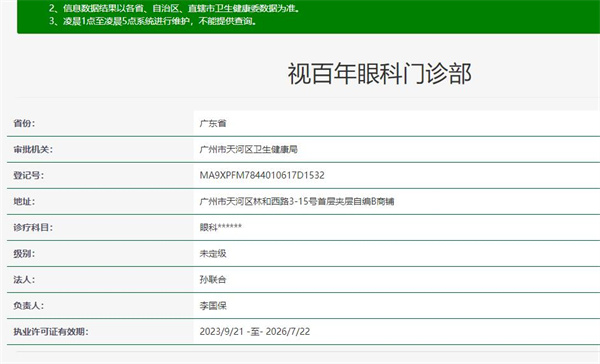This screenshot has height=364, width=600.
Task: Click the 未定级 value
Action: (x=213, y=253)
